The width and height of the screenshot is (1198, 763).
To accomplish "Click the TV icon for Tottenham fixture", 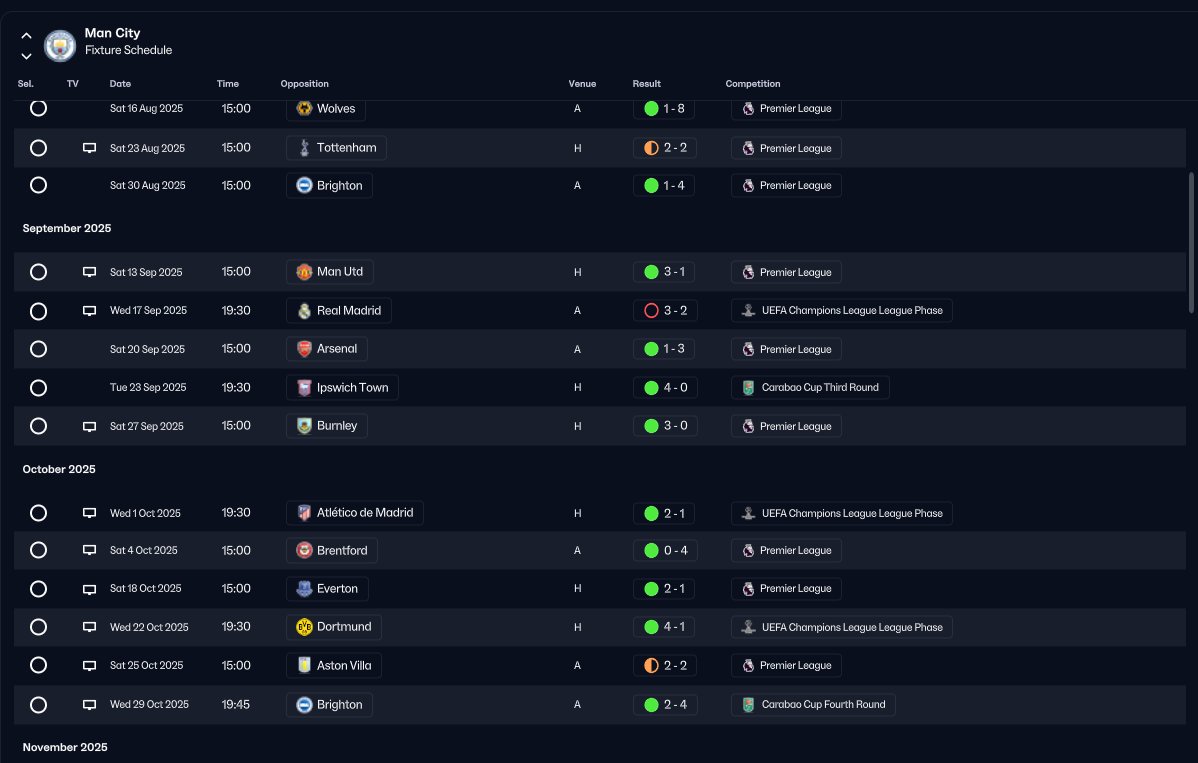I will (x=89, y=148).
